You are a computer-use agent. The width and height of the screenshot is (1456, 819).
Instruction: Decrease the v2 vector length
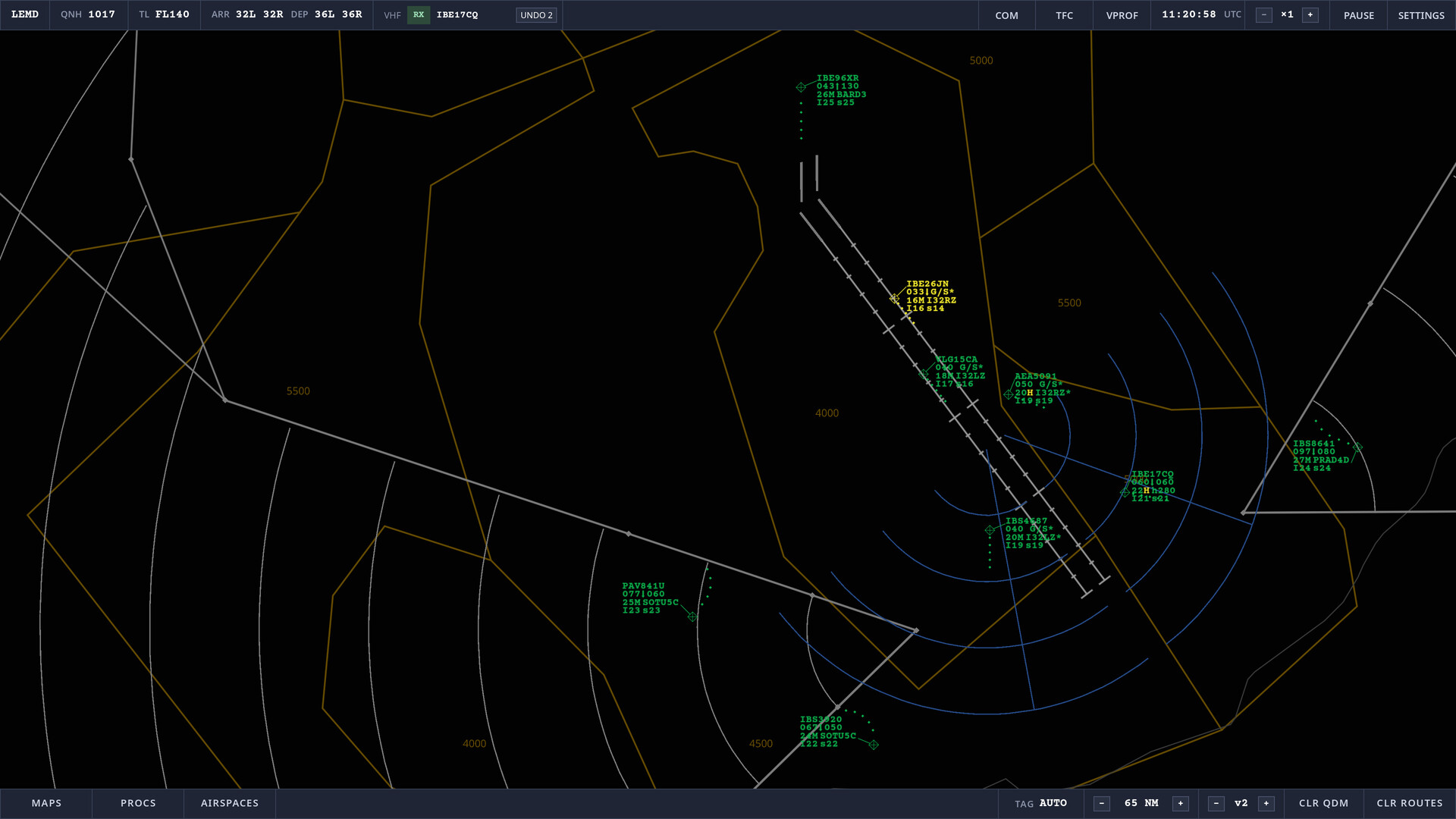coord(1216,803)
